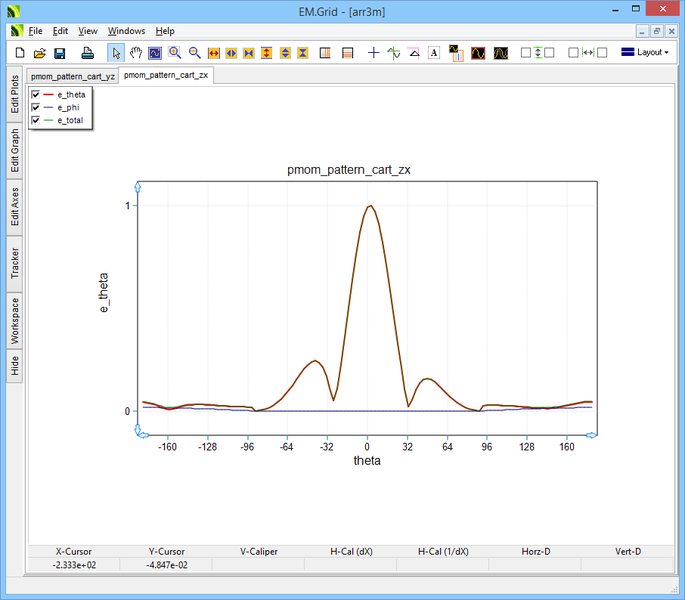685x600 pixels.
Task: Open the Tracker side panel
Action: coord(15,262)
